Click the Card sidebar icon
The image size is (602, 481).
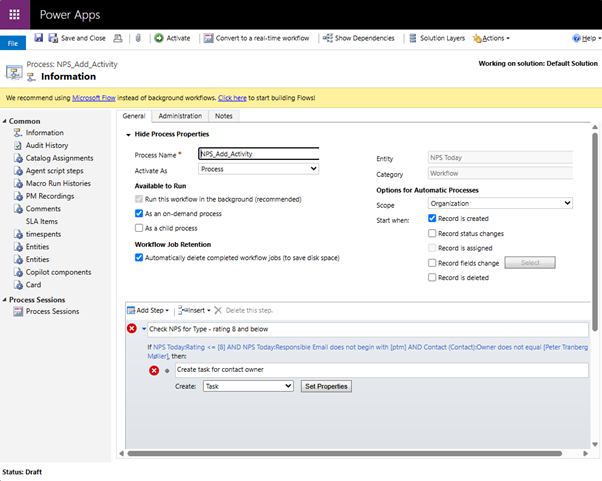point(18,284)
